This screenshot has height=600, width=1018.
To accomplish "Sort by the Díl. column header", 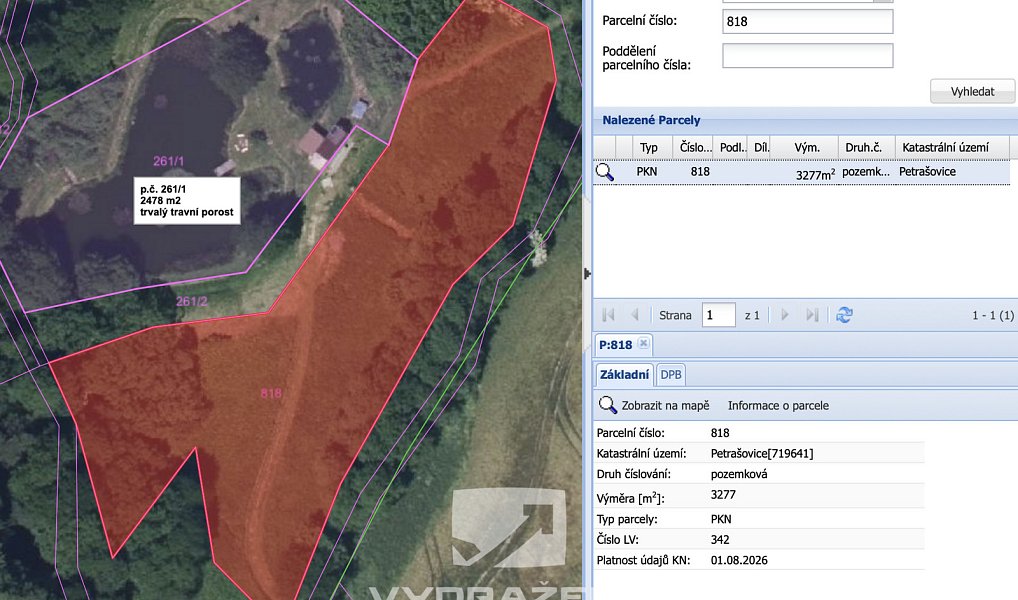I will tap(761, 147).
